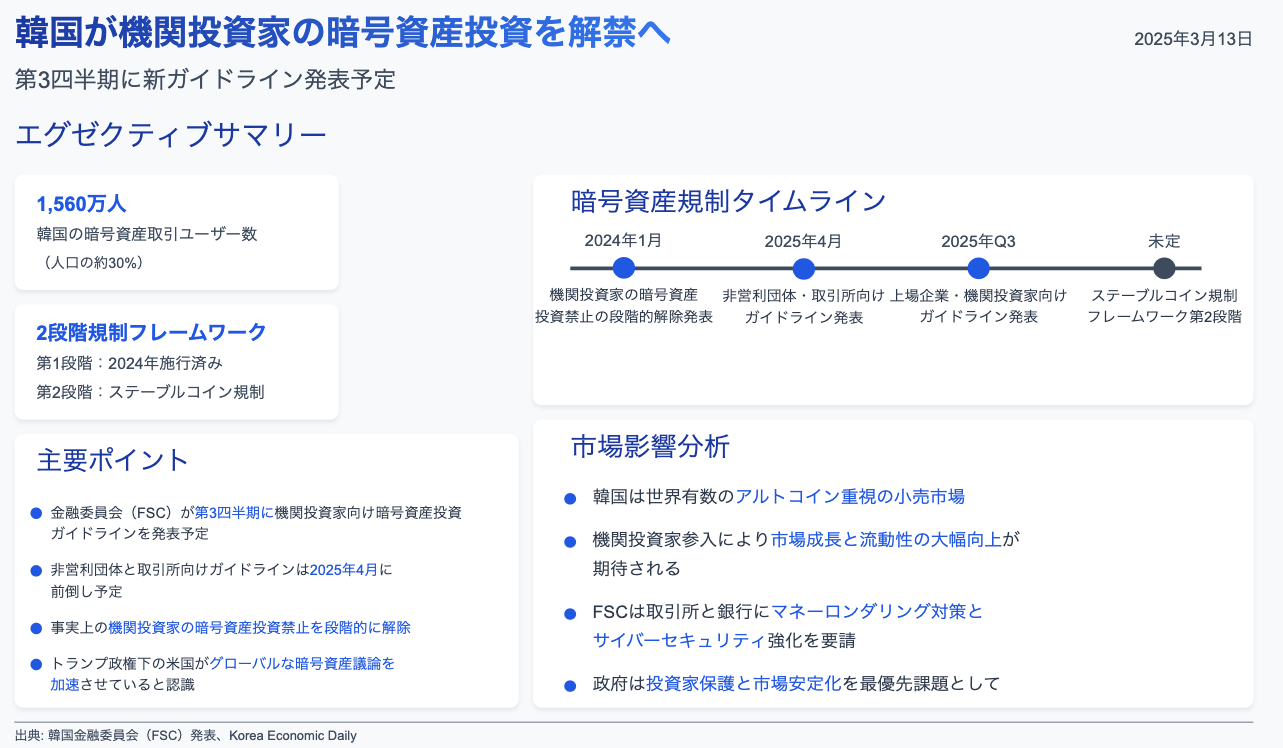Click ステーブルコイン規制 フレームワーク第2段階 timeline label

[x=1164, y=306]
